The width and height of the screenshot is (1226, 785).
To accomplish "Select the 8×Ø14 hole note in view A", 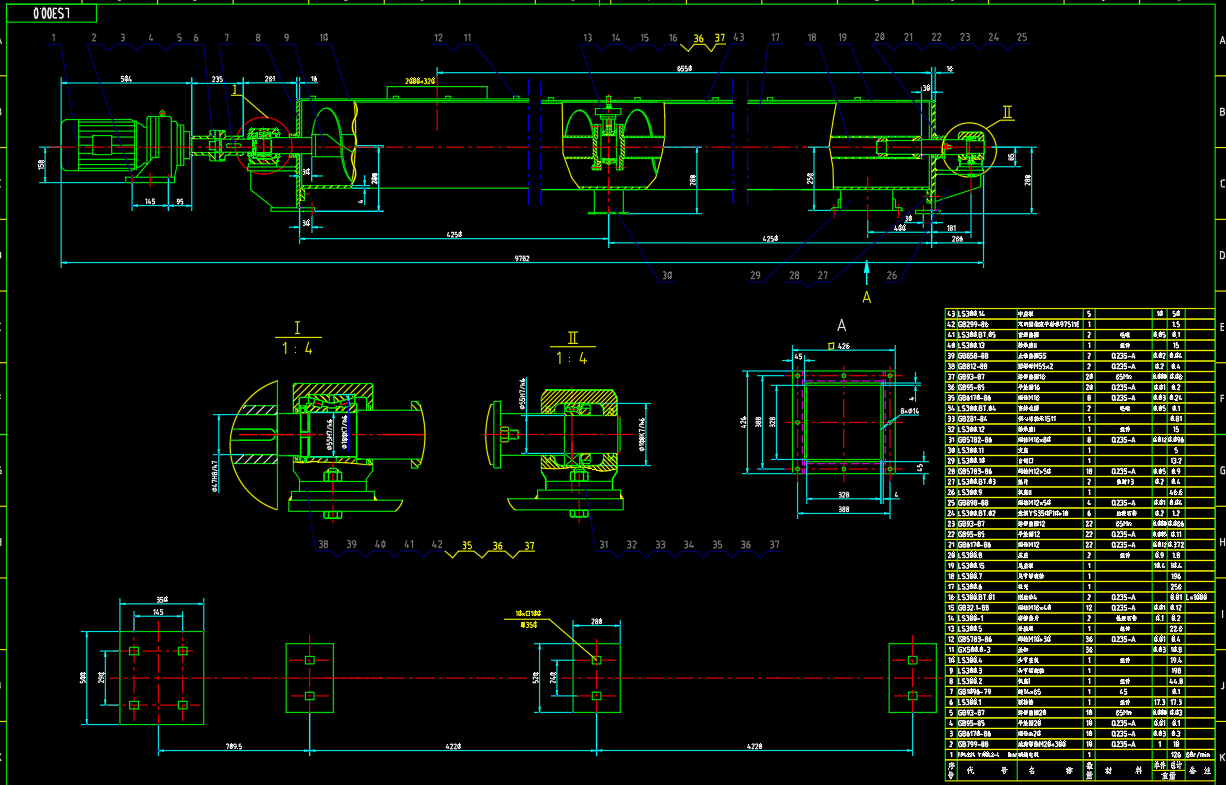I will coord(908,411).
